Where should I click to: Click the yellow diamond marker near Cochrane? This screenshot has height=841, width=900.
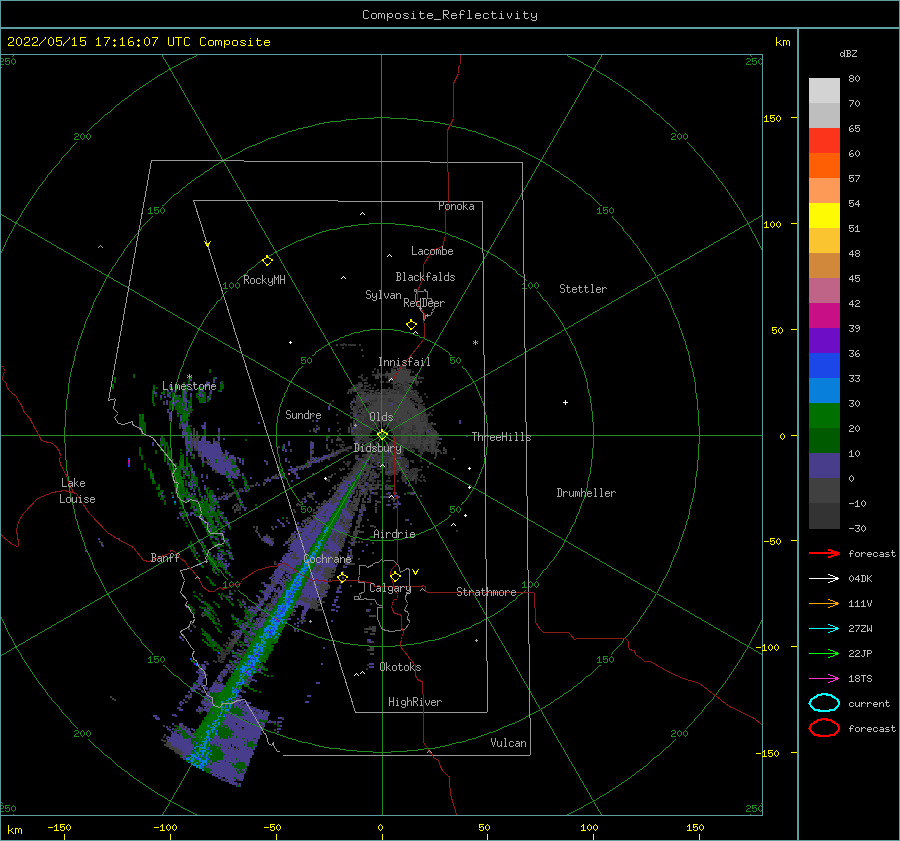tap(343, 577)
